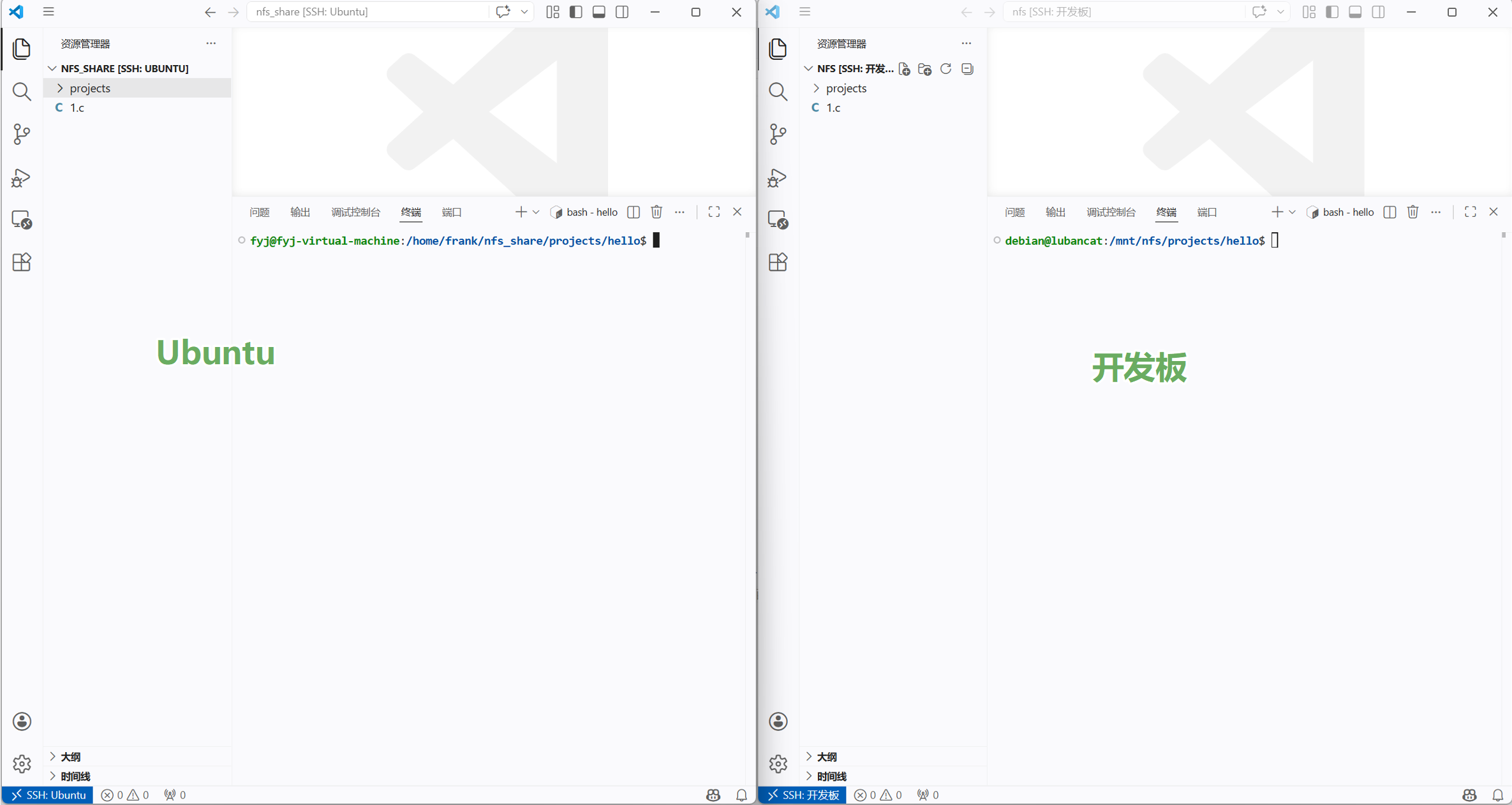
Task: Open Run and Debug in right window
Action: click(778, 177)
